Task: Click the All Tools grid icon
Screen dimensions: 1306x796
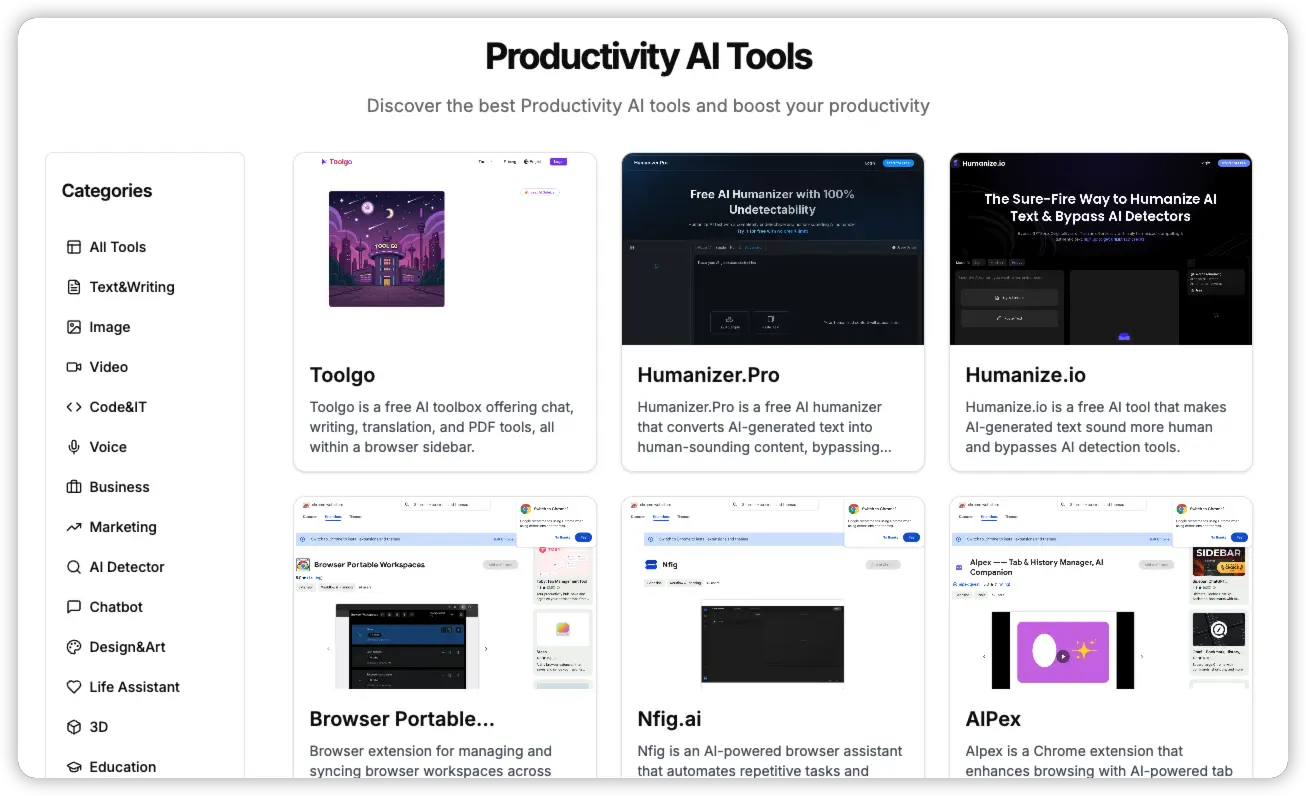Action: 74,247
